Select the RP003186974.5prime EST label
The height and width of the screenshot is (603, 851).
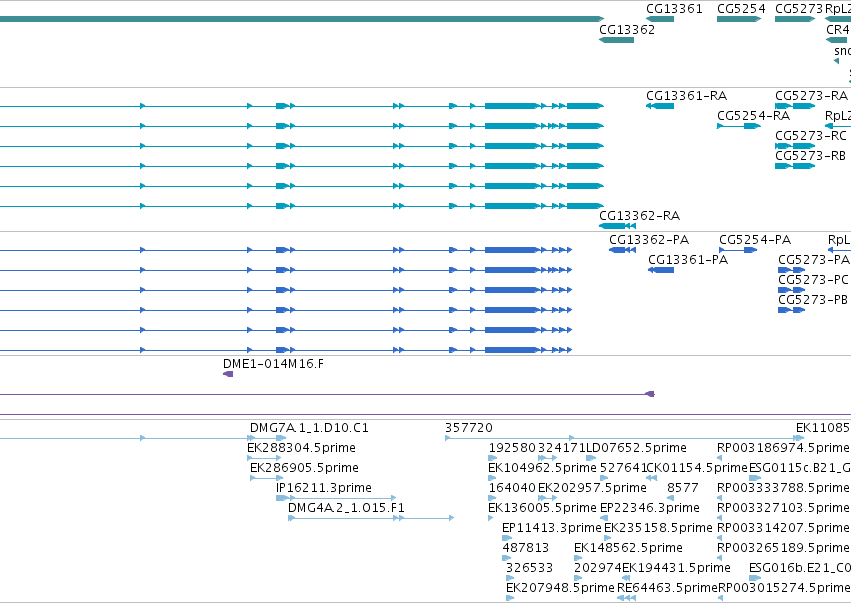click(x=783, y=448)
